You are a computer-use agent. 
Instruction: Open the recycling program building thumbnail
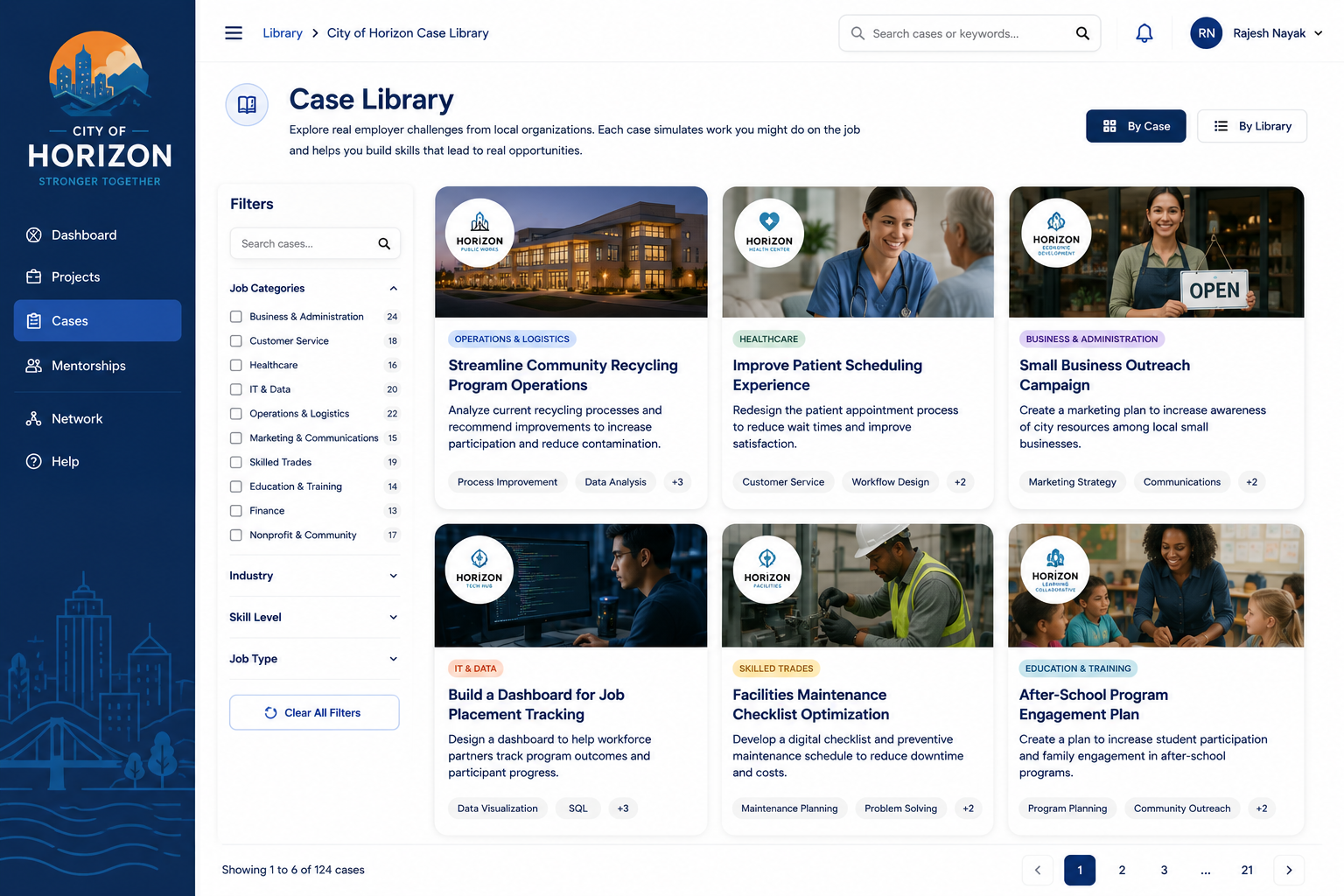pos(570,252)
